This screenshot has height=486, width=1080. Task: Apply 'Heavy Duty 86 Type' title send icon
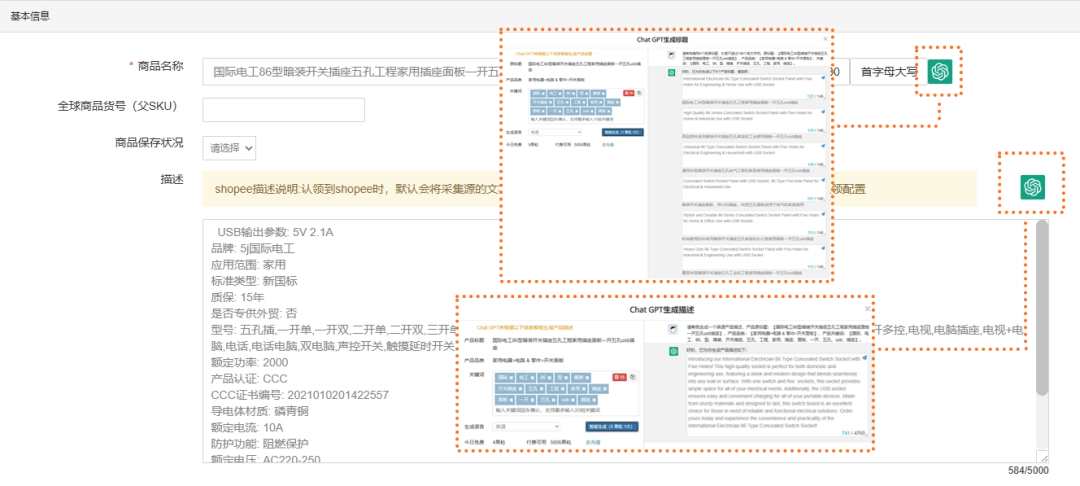point(822,248)
